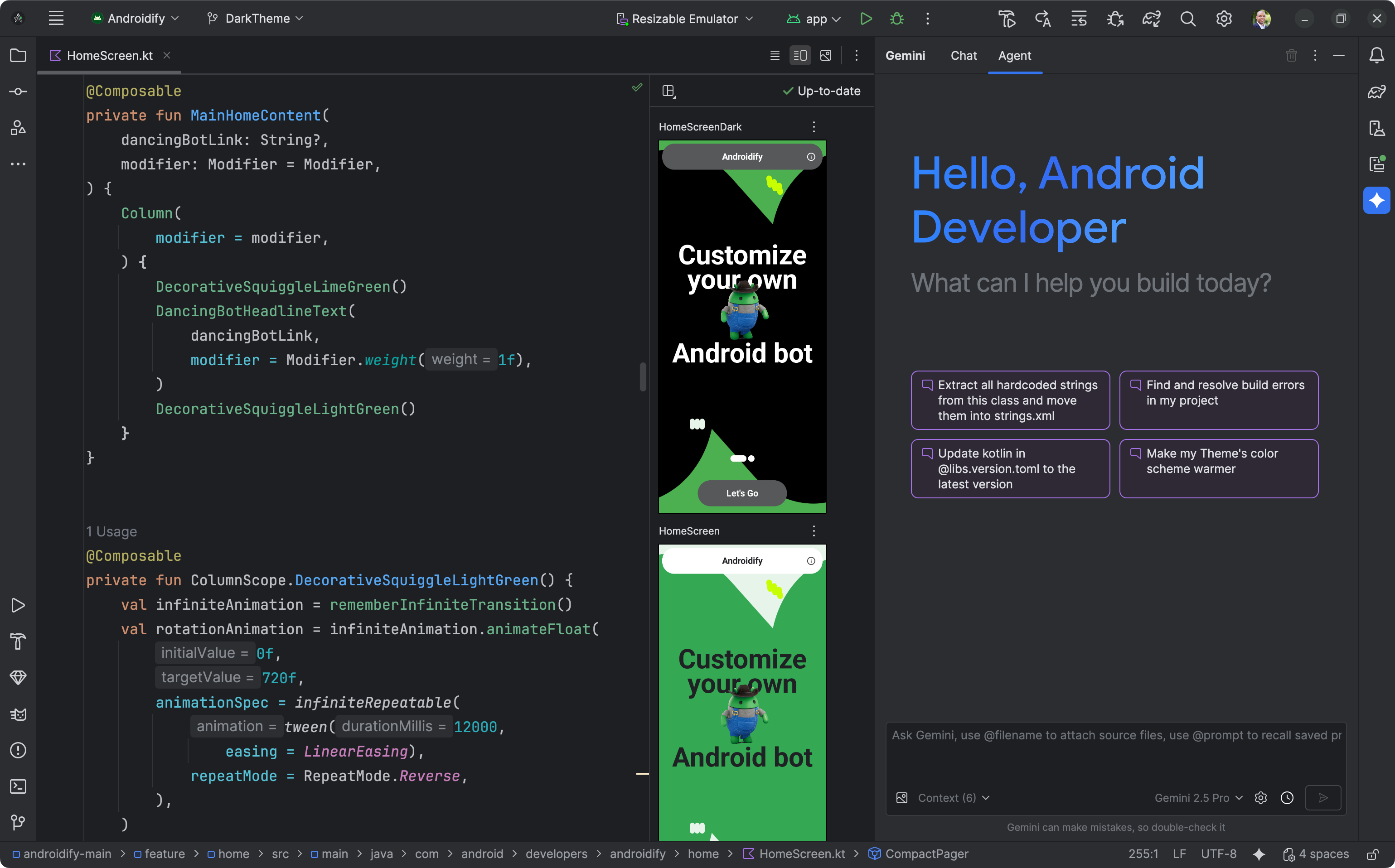Start debugging the app
The image size is (1395, 868).
[x=896, y=19]
